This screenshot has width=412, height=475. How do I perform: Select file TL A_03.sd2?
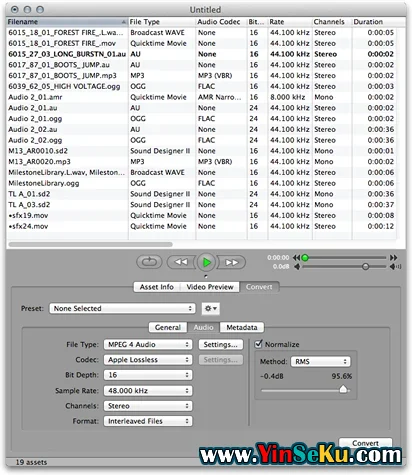pos(29,205)
